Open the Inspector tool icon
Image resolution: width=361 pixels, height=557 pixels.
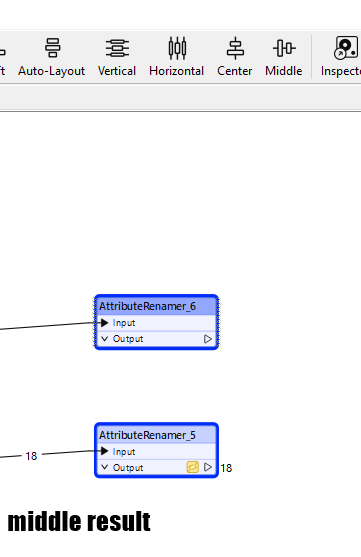pos(345,47)
